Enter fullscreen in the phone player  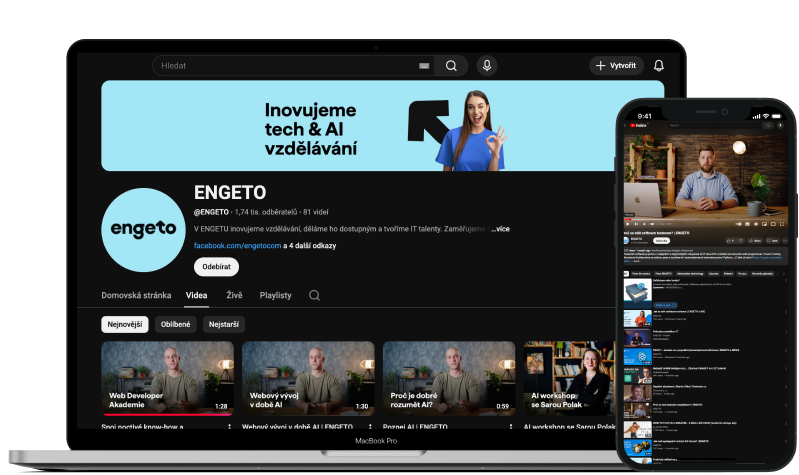pyautogui.click(x=782, y=224)
